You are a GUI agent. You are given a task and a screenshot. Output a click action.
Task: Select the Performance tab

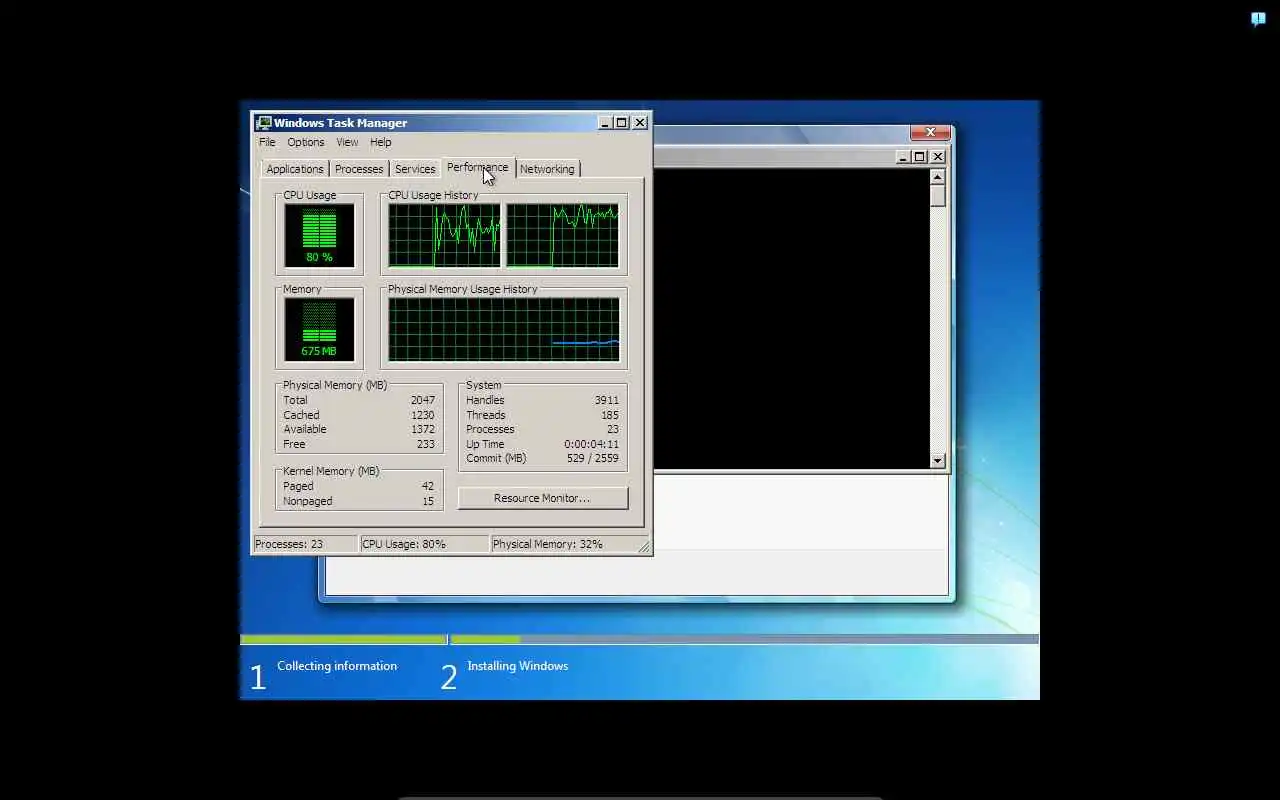pyautogui.click(x=477, y=167)
